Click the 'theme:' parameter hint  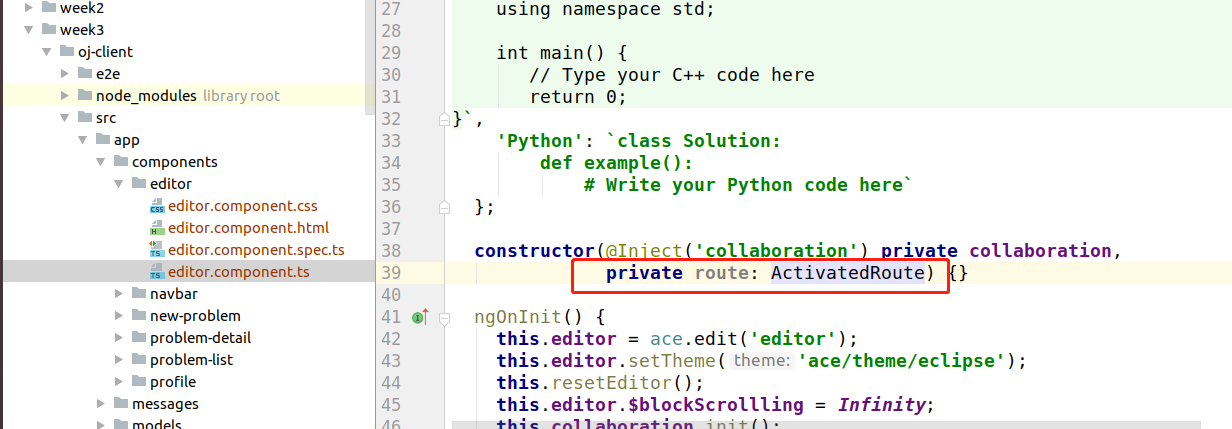point(760,361)
